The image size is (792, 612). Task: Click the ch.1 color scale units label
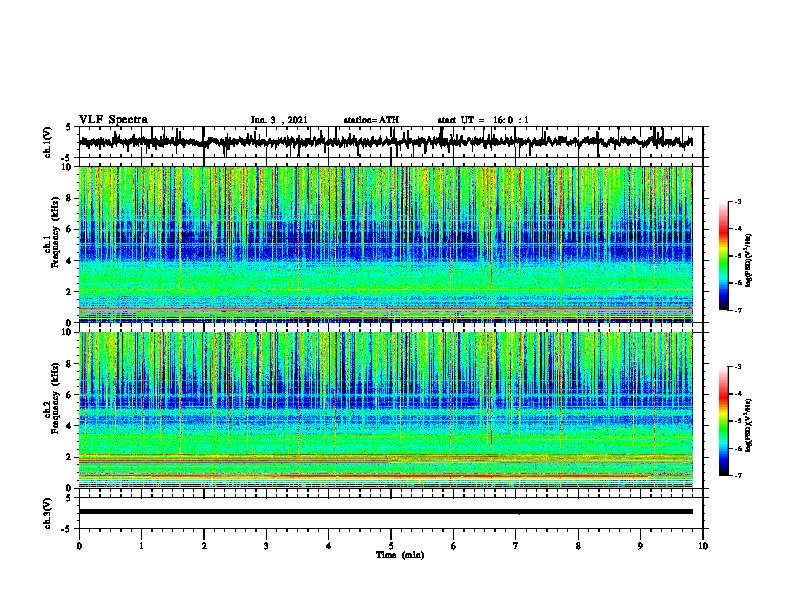pos(749,261)
